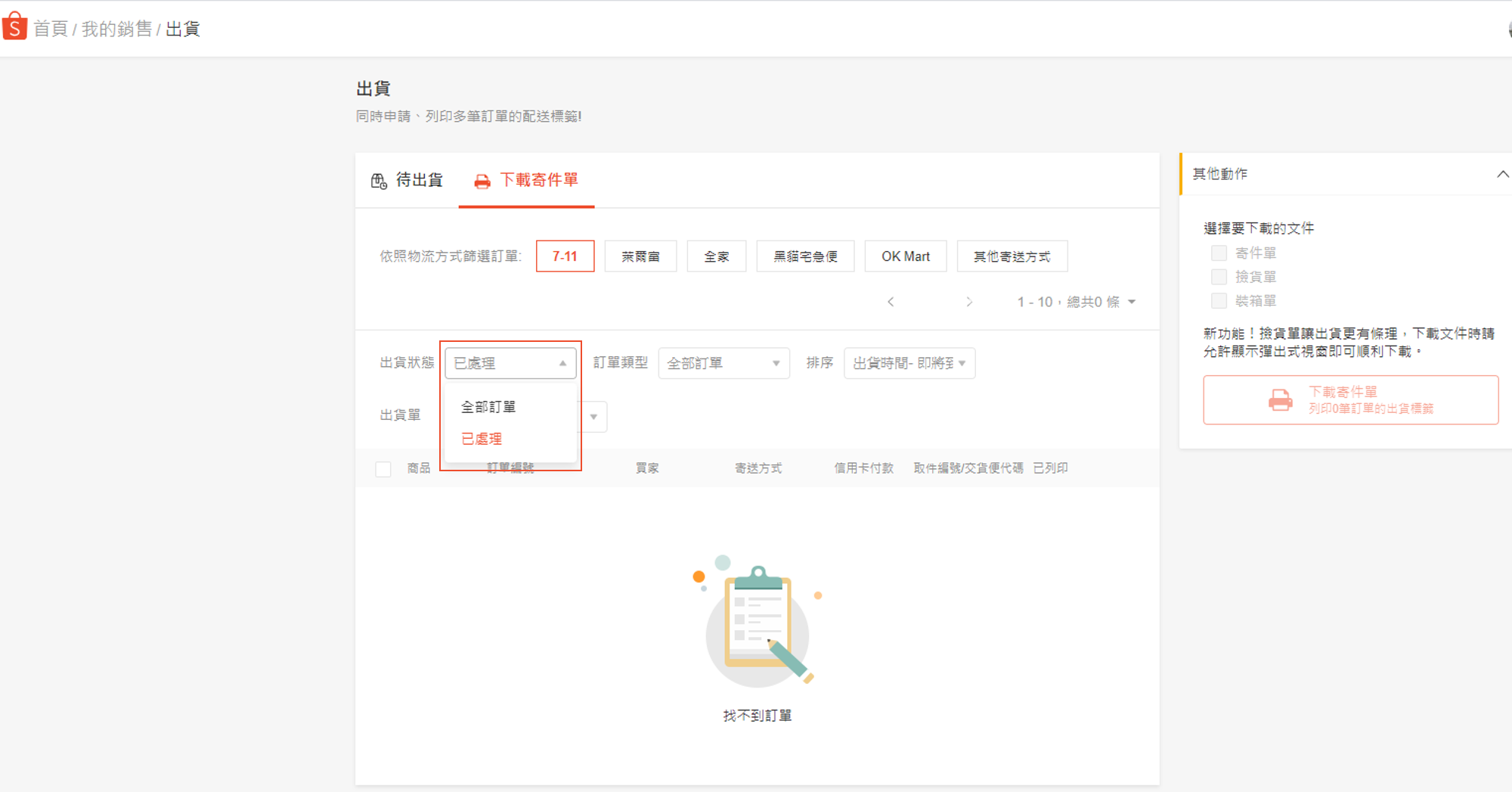Click the package icon beside 待出貨
This screenshot has width=1512, height=792.
379,181
